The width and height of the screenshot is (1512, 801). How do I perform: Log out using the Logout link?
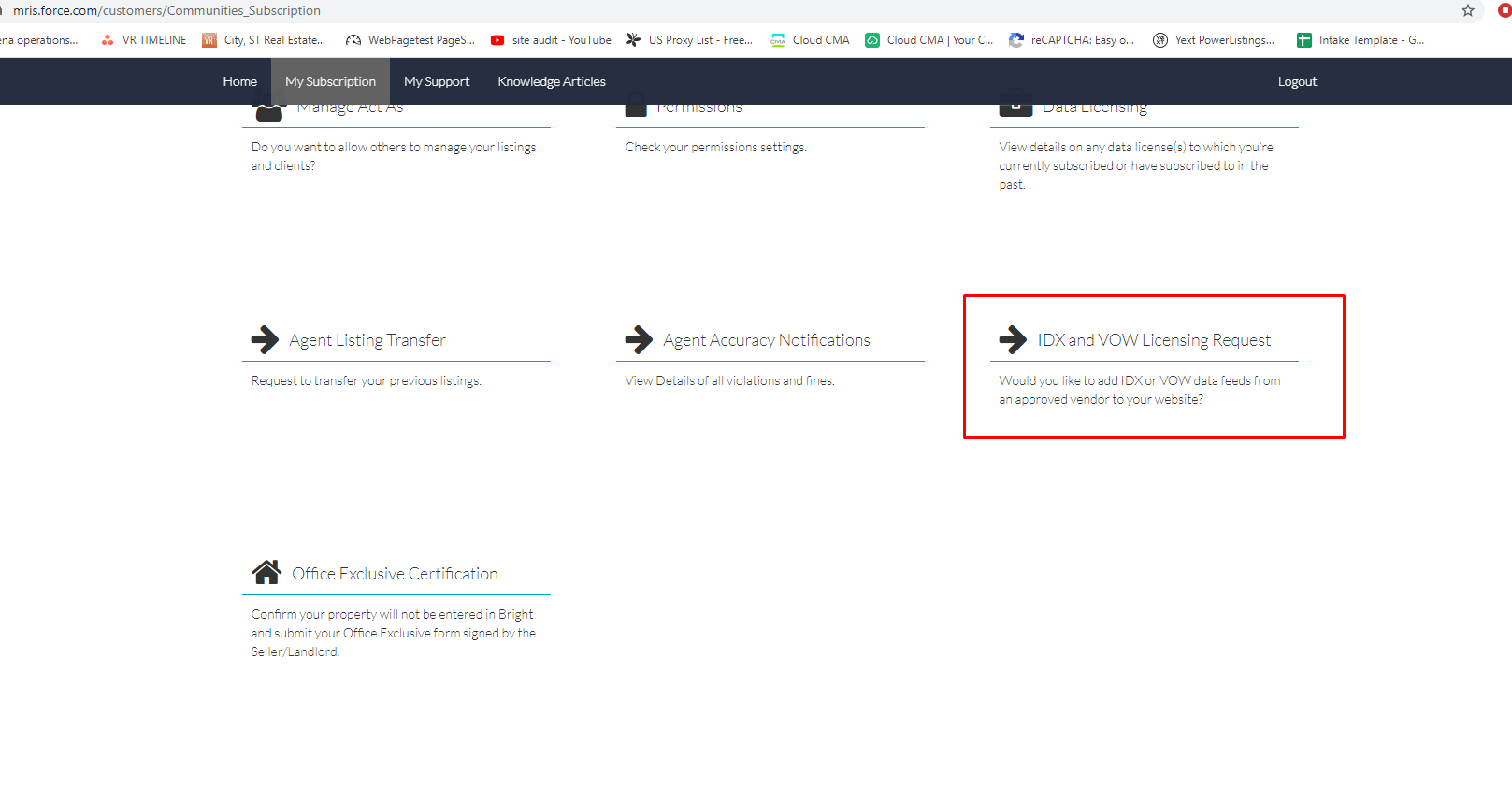tap(1298, 81)
